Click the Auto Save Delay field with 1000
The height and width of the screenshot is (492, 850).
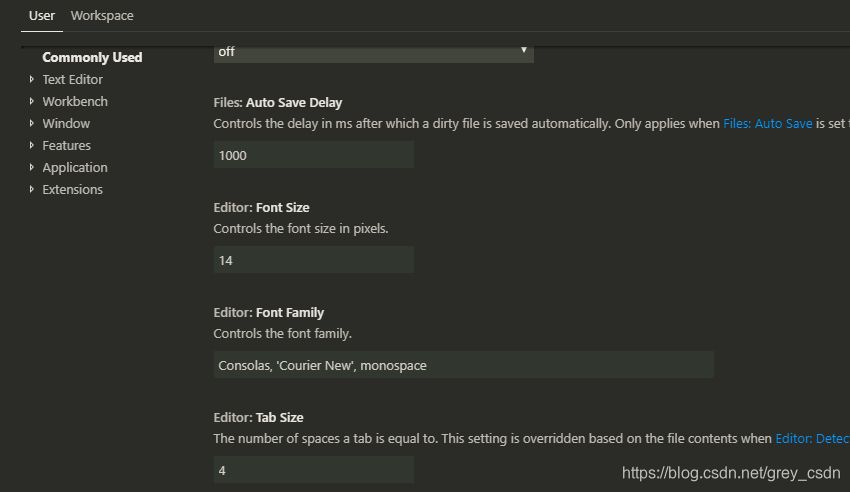[313, 155]
